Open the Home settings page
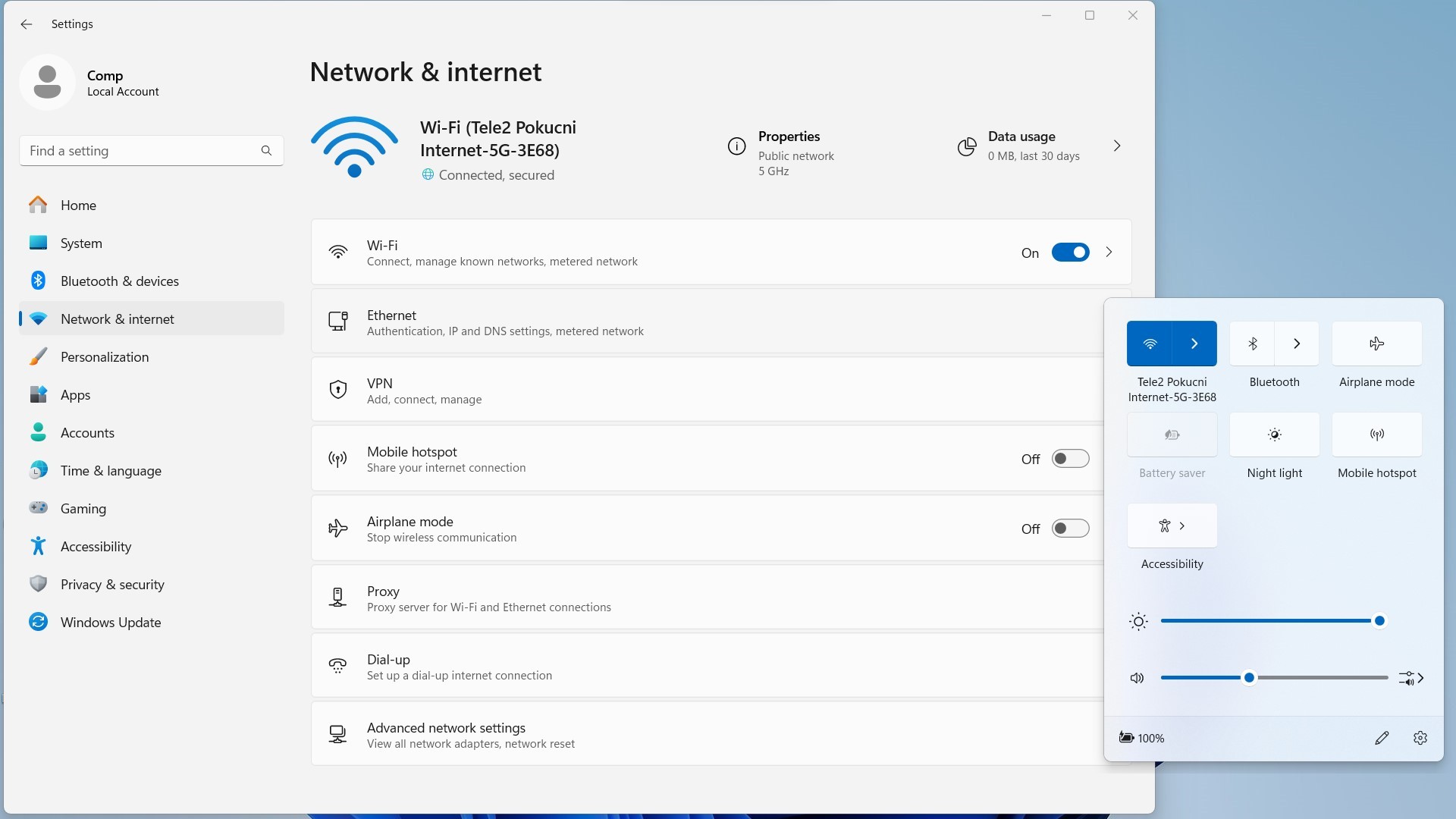 point(152,205)
